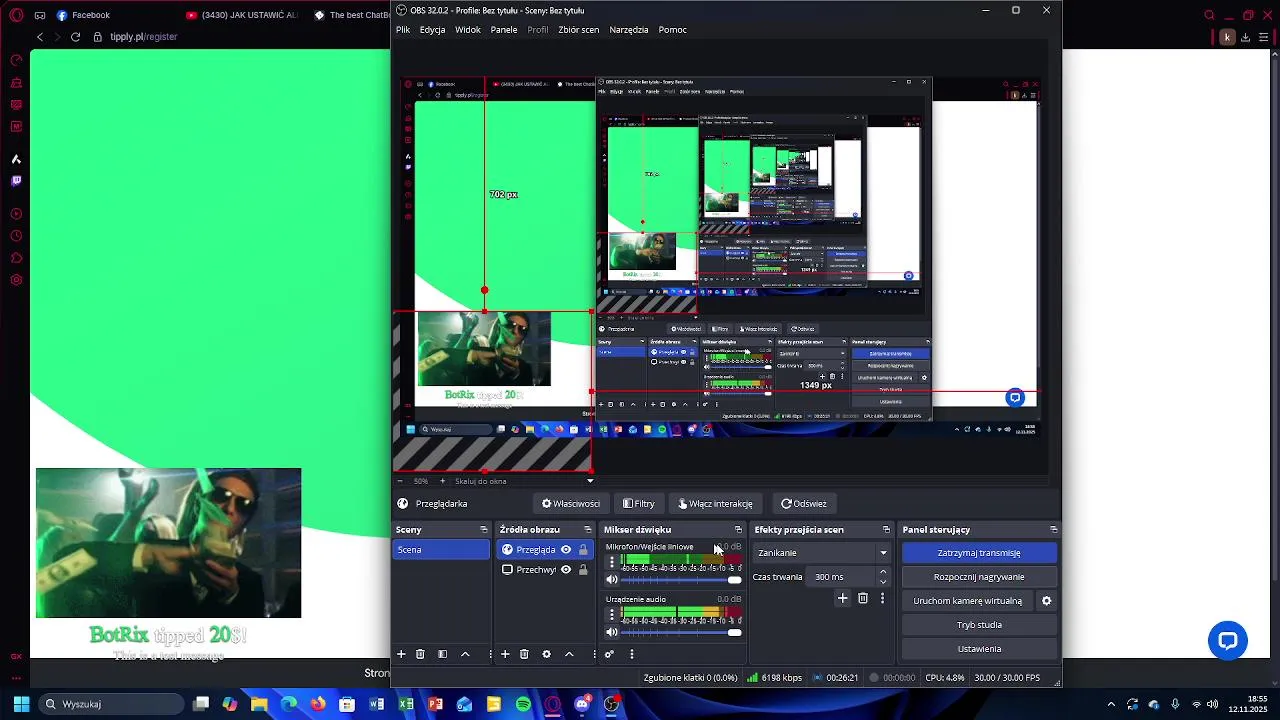Screen dimensions: 1280x720
Task: Reload the tipply.pl page in Opera
Action: 75,37
